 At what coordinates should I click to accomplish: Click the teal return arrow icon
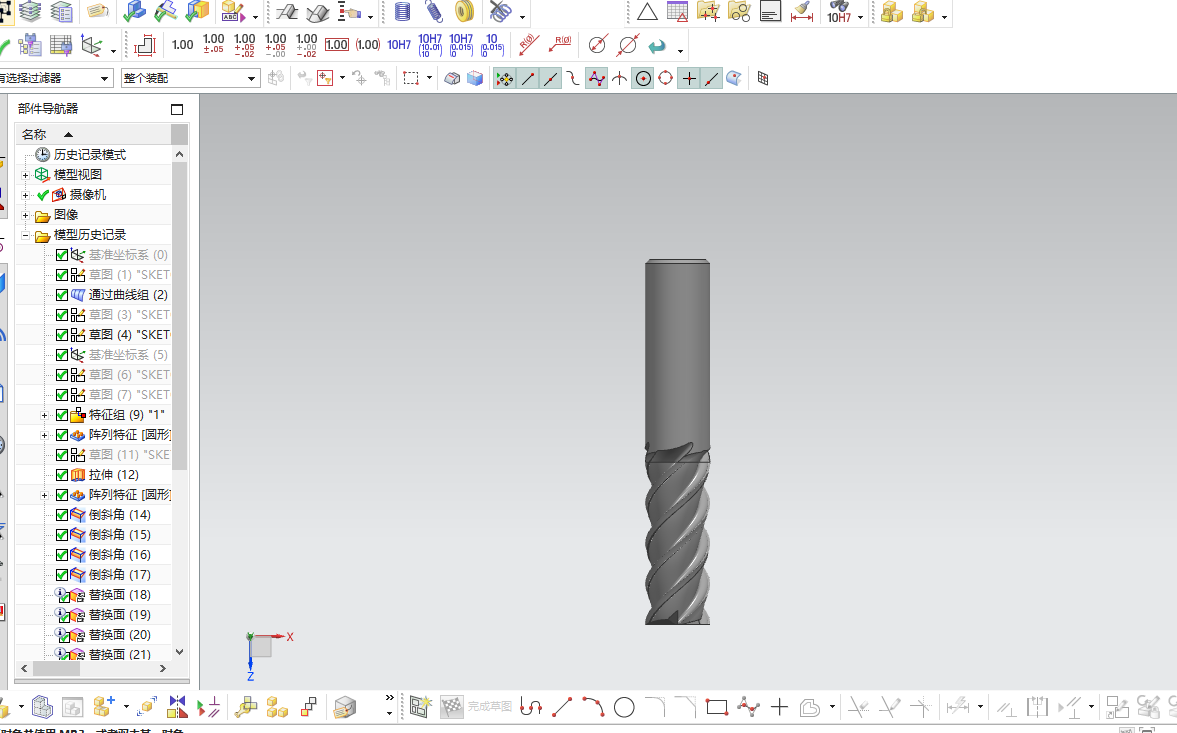[658, 46]
